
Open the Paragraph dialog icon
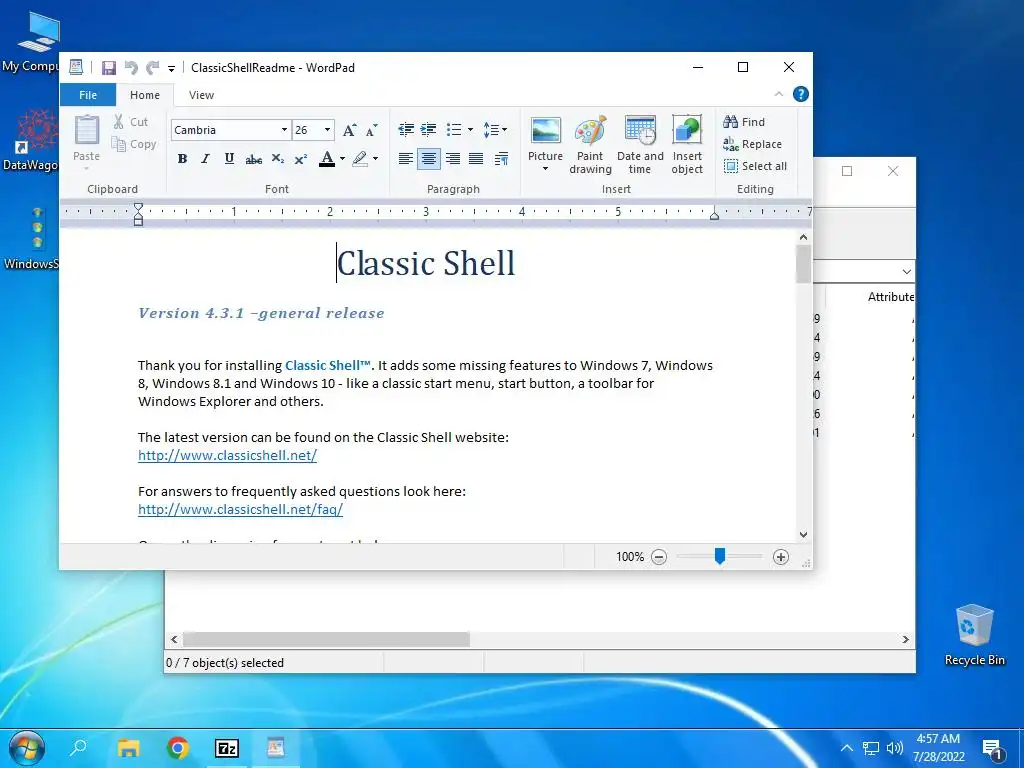pyautogui.click(x=502, y=159)
